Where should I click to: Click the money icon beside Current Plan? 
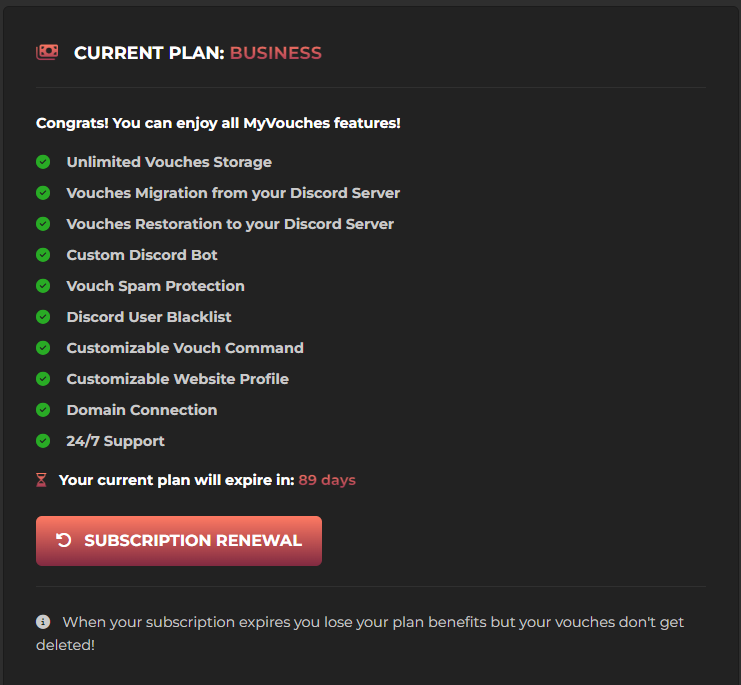click(x=47, y=52)
